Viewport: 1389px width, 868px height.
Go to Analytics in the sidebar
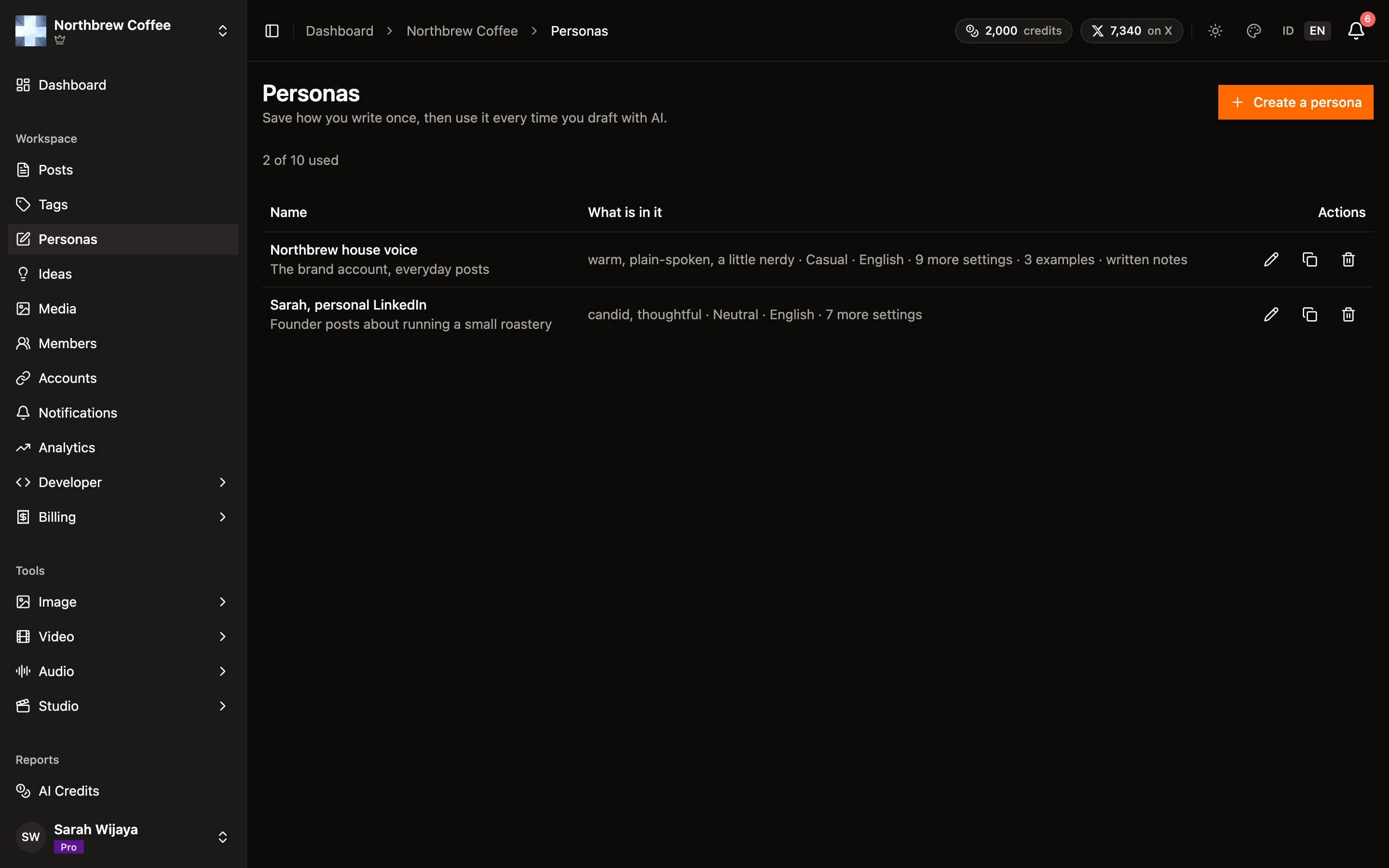123,448
